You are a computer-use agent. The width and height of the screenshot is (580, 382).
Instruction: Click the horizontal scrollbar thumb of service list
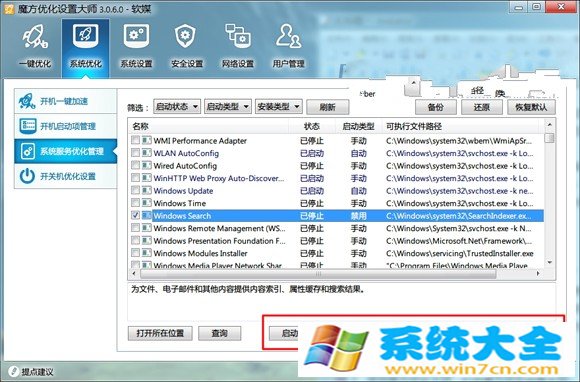coord(318,274)
